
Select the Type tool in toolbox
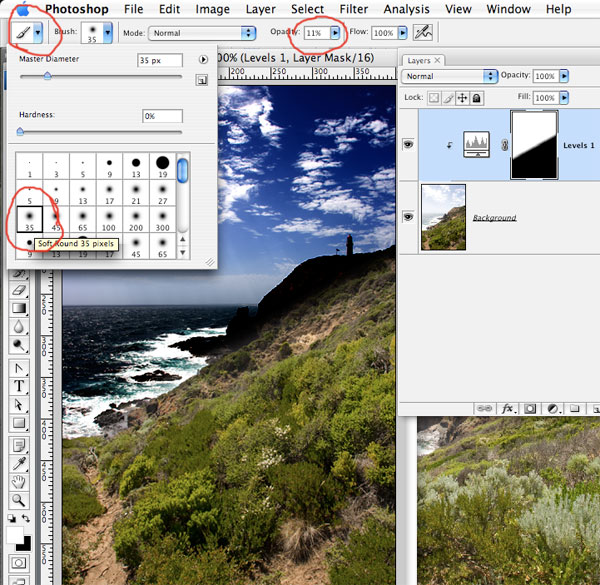pos(19,386)
